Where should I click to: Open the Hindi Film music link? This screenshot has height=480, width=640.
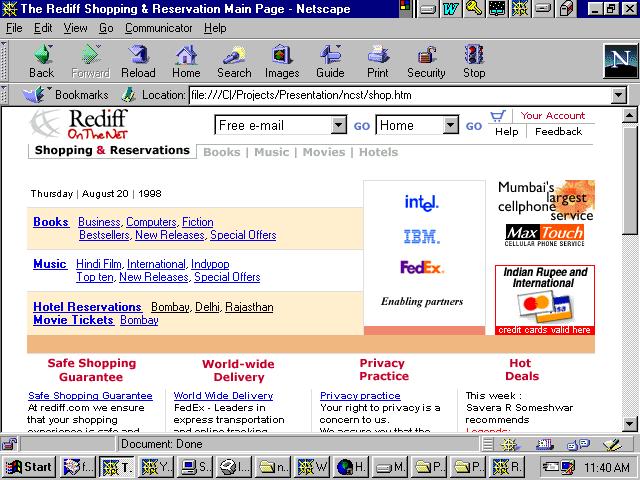tap(99, 264)
